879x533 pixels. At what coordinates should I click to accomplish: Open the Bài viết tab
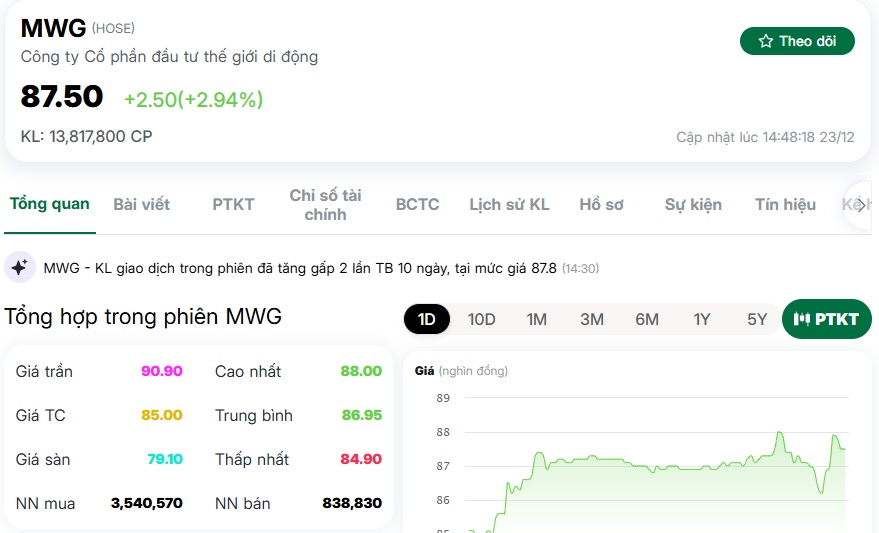pos(141,204)
